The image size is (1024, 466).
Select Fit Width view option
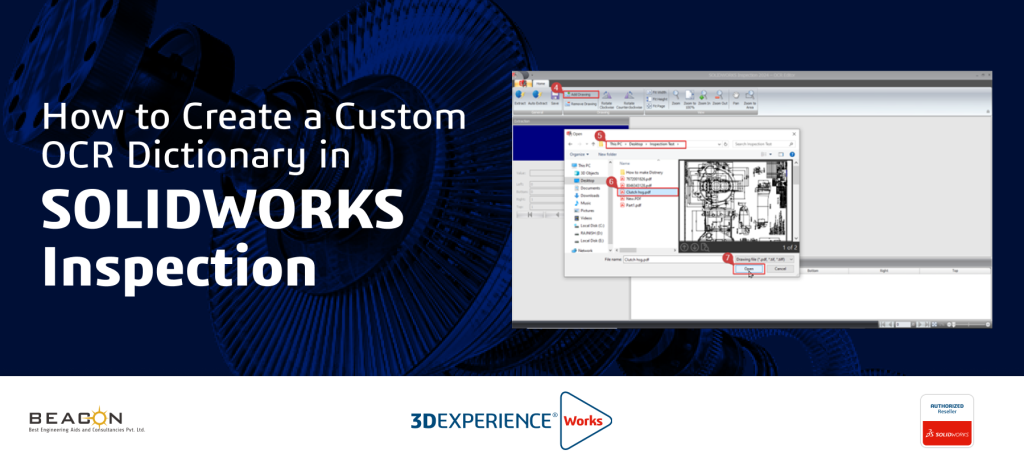click(657, 92)
